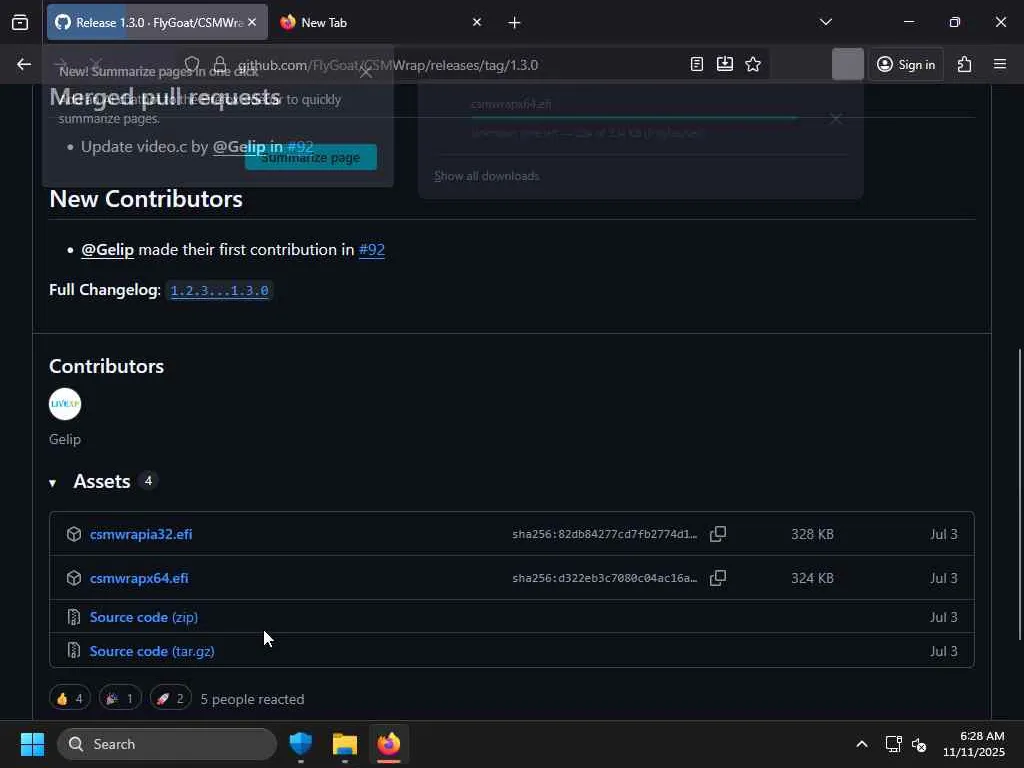
Task: Open File Explorer from taskbar
Action: click(x=345, y=744)
